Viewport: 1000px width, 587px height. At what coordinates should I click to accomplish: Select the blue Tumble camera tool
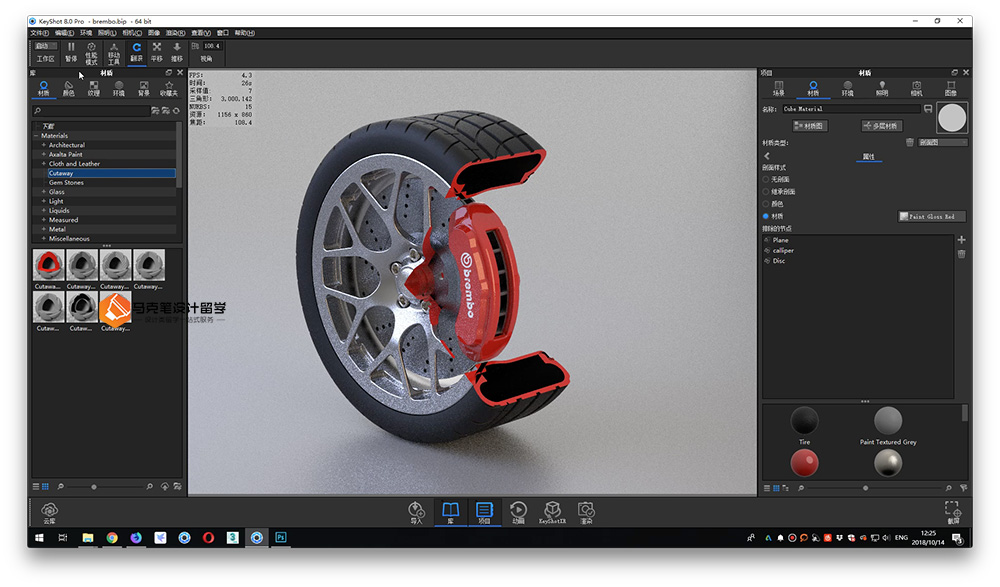136,52
